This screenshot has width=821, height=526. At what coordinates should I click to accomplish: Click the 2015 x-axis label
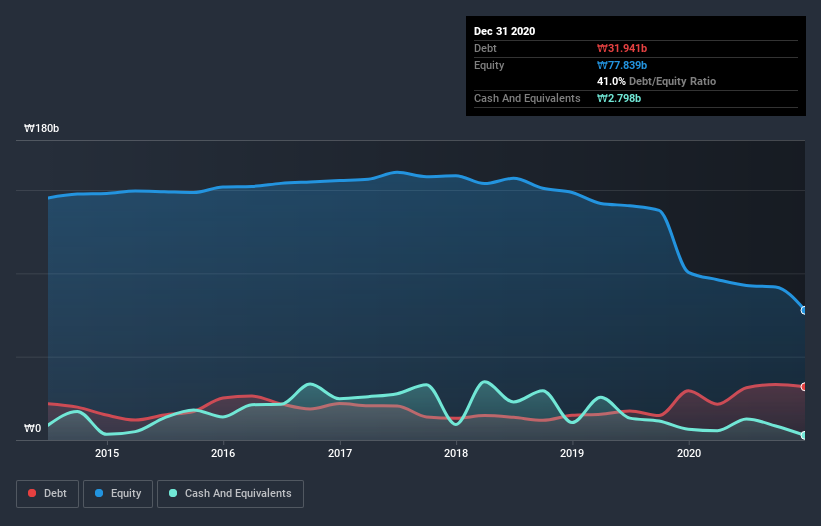pyautogui.click(x=107, y=453)
